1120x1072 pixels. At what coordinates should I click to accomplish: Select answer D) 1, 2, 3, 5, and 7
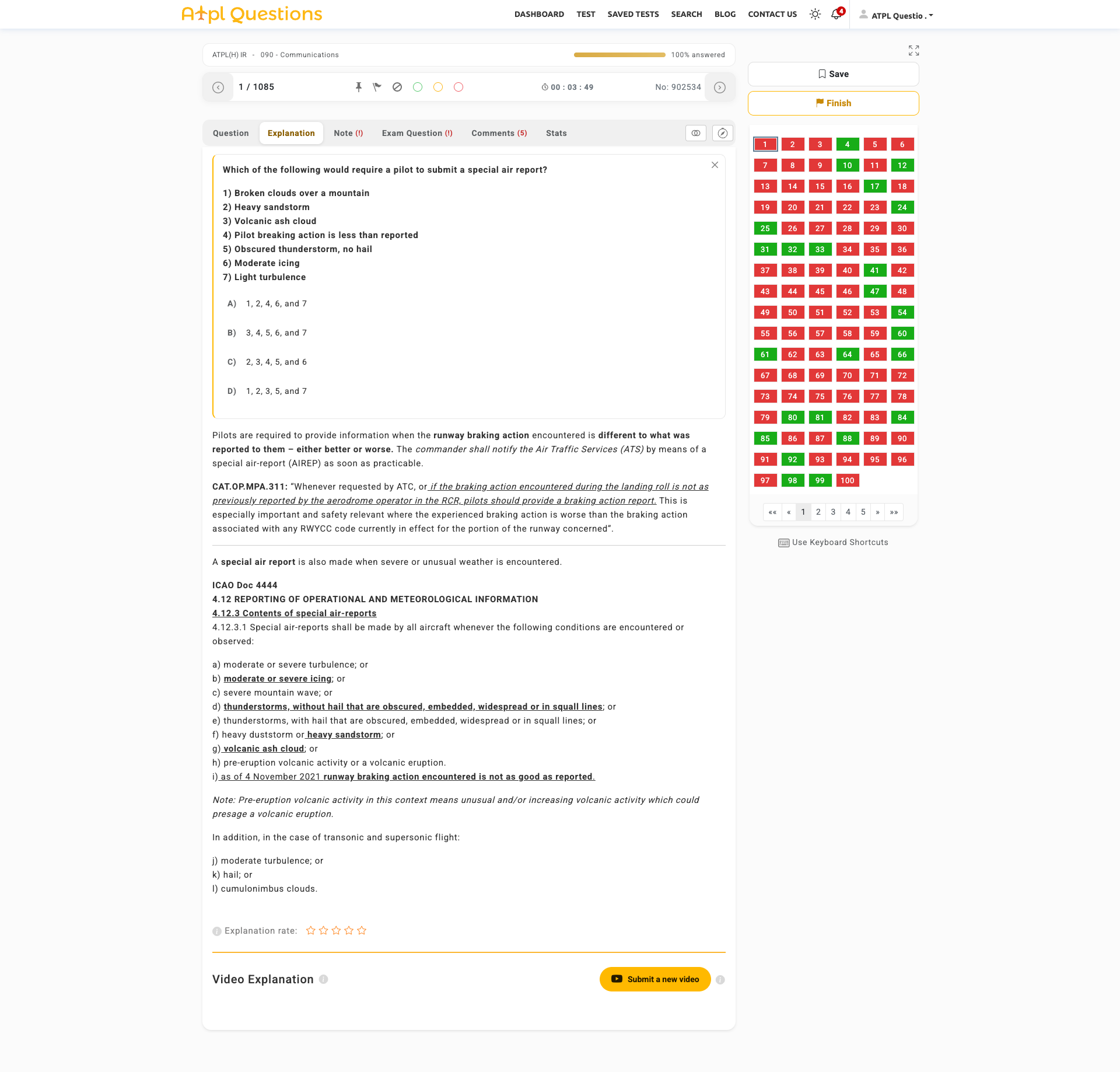click(267, 391)
